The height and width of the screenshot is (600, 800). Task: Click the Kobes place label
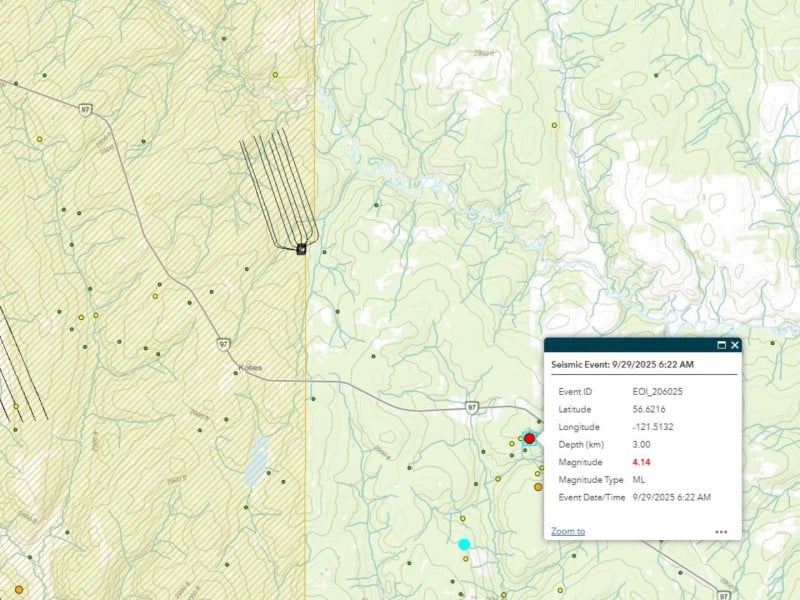250,367
